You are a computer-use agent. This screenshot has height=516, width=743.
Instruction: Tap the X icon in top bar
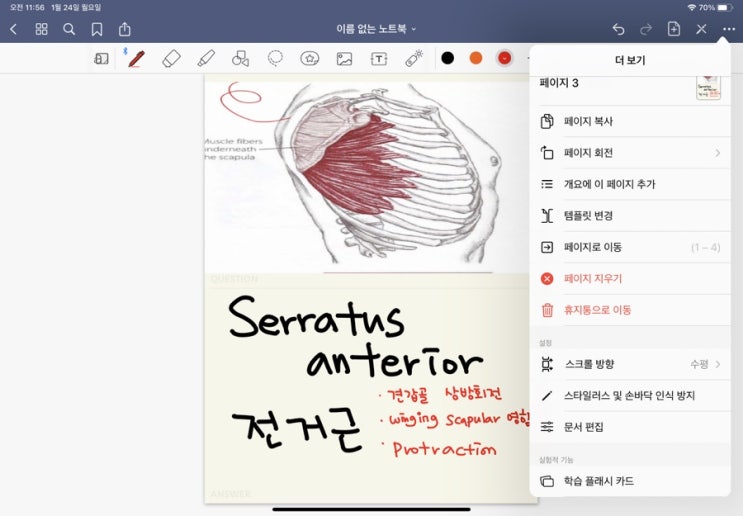click(x=701, y=29)
